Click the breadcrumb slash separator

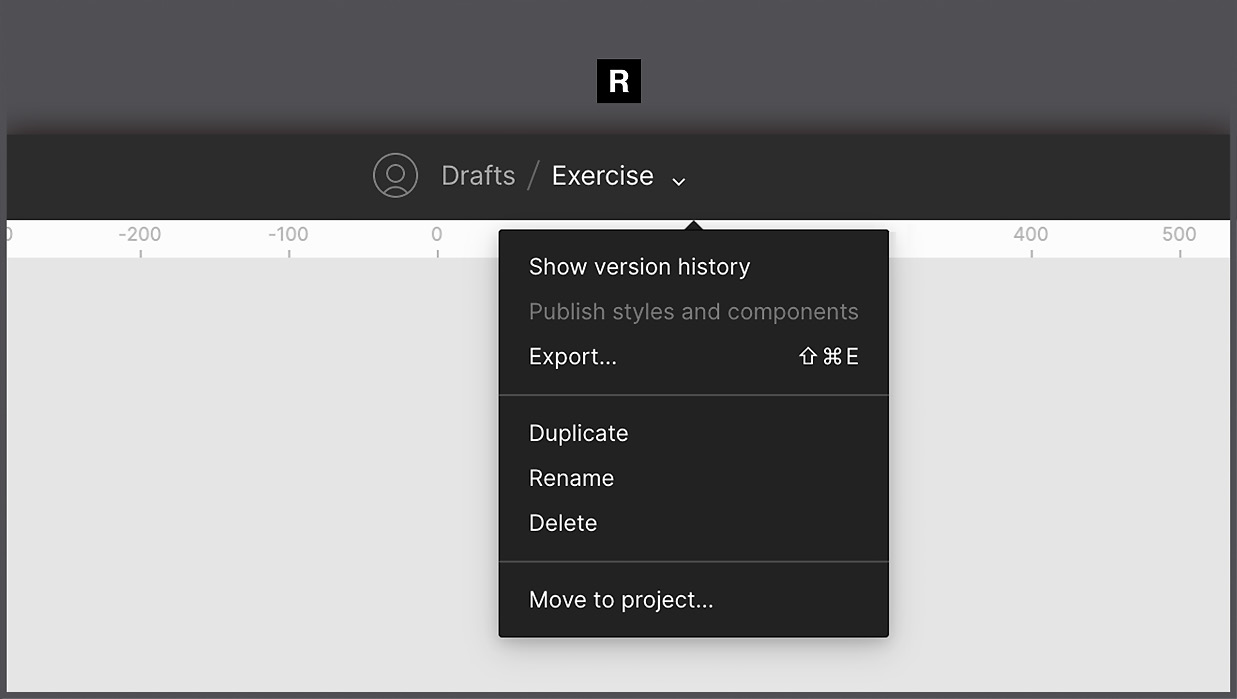pos(533,175)
